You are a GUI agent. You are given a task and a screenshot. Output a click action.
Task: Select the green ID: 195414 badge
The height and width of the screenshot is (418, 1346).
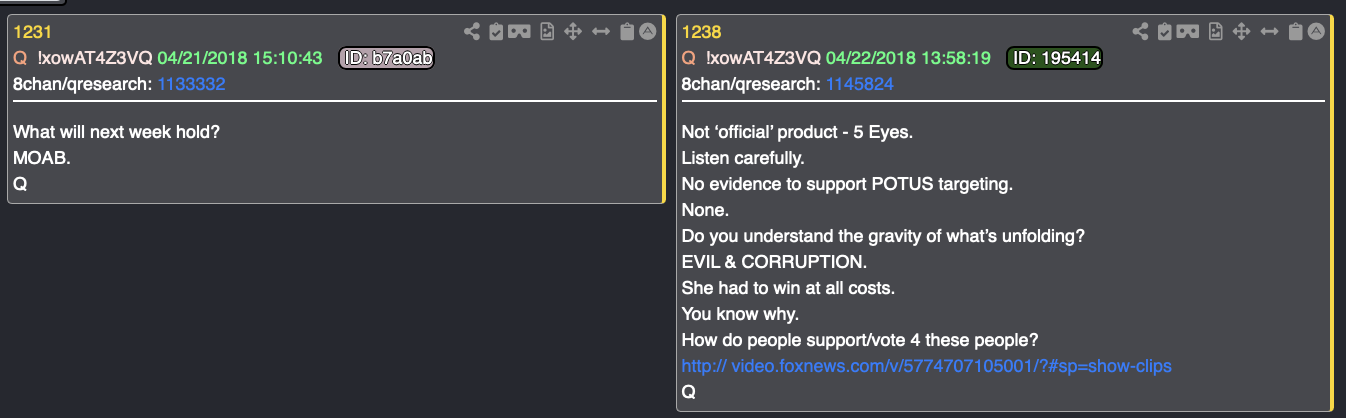(x=1054, y=58)
